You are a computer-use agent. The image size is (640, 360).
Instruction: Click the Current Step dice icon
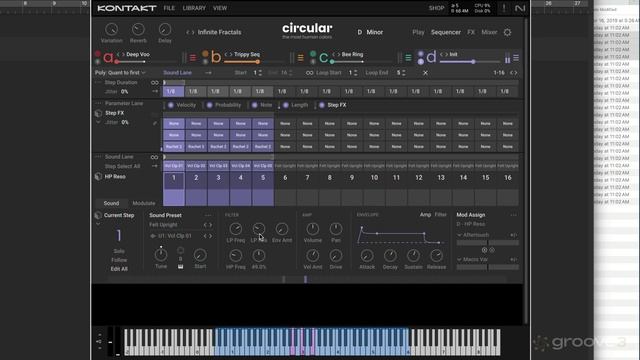coord(98,215)
